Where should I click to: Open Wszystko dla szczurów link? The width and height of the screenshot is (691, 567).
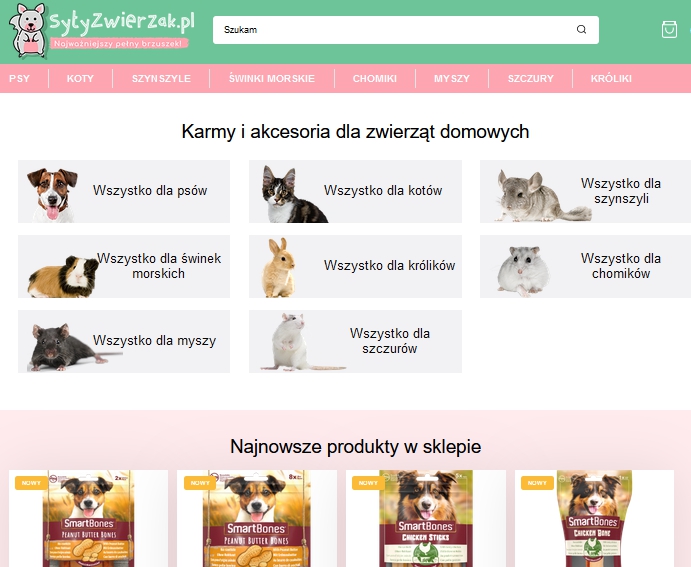click(x=389, y=341)
